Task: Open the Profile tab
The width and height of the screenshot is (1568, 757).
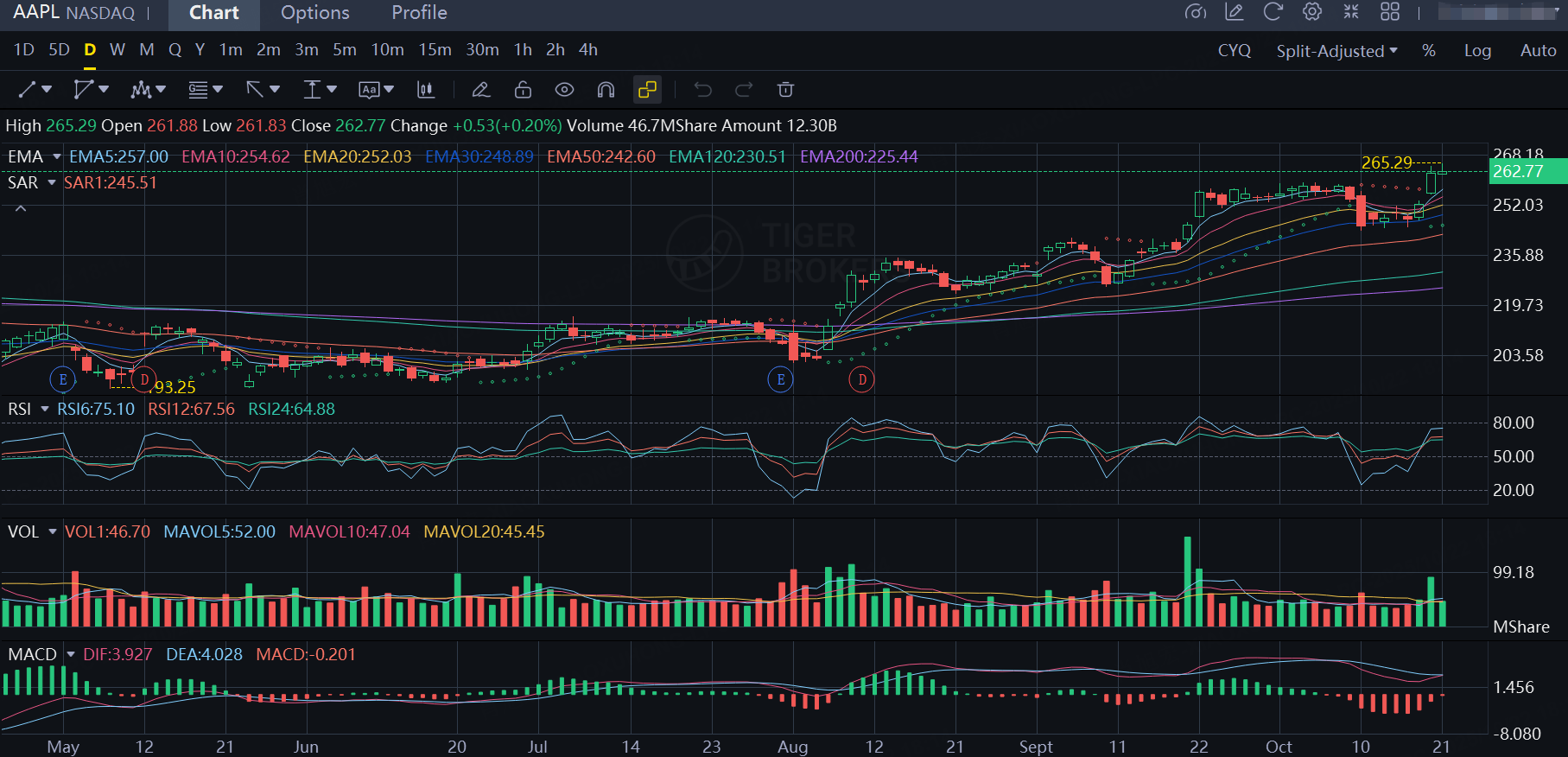Action: 419,13
